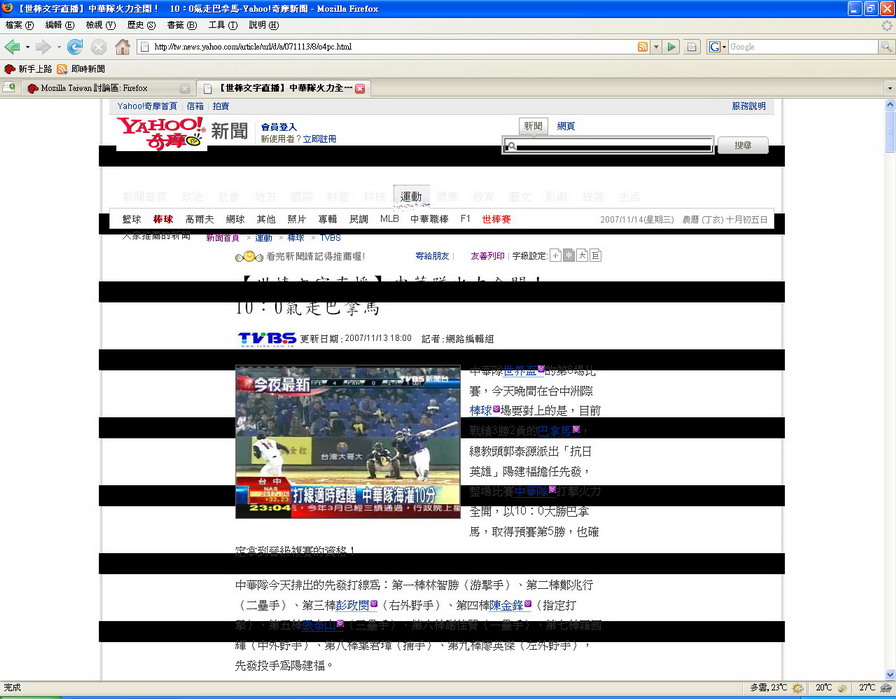
Task: Click the Back navigation arrow
Action: click(x=13, y=47)
